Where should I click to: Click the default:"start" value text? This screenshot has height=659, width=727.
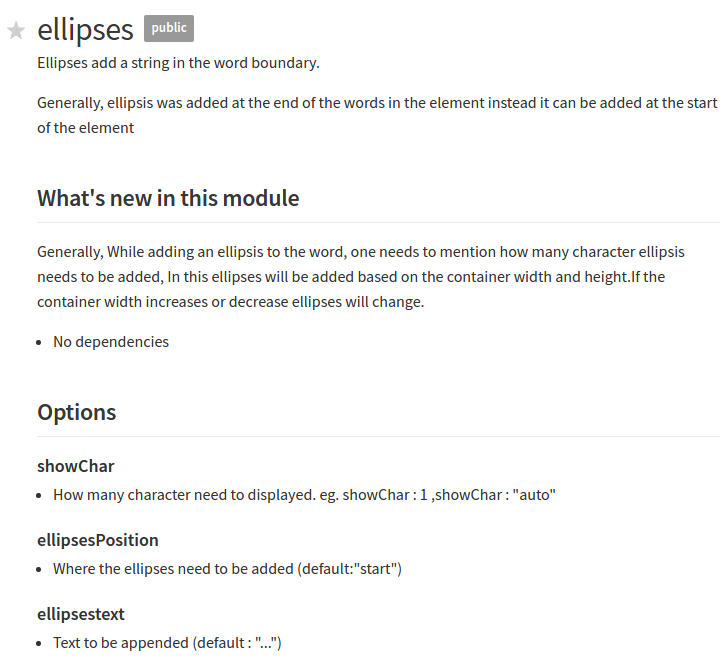[349, 569]
